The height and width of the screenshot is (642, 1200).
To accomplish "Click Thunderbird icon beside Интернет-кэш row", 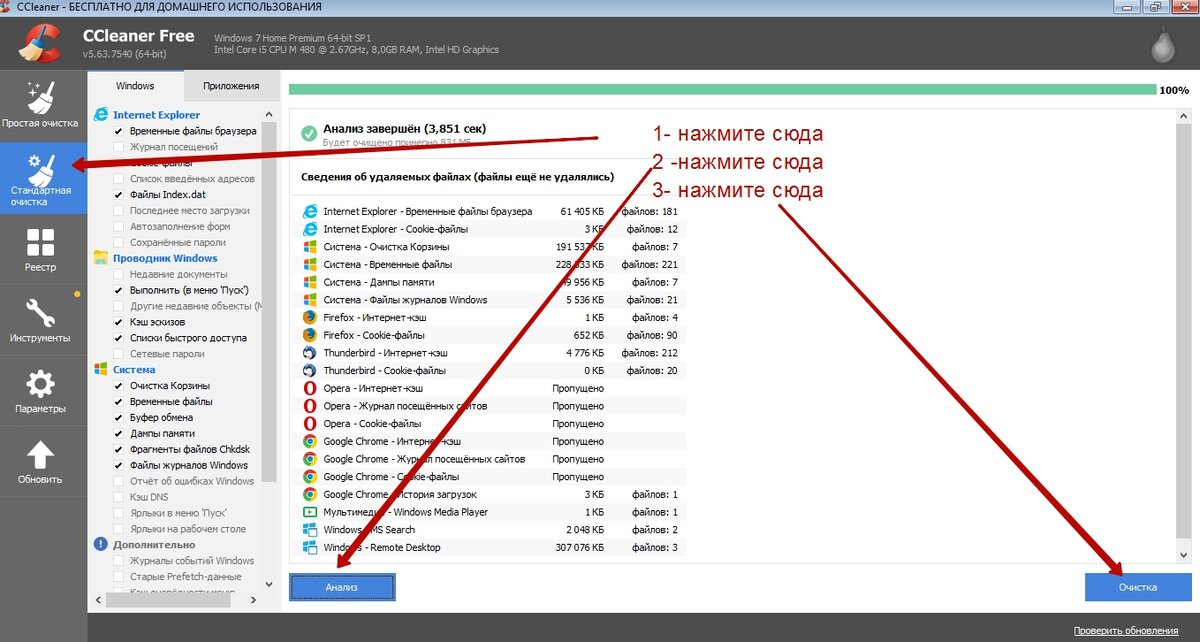I will [x=309, y=353].
